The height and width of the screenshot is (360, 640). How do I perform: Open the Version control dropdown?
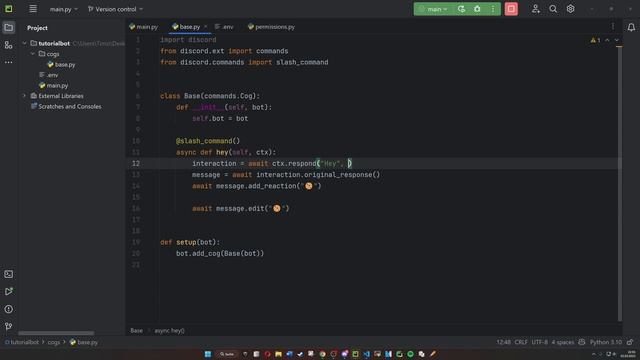(116, 9)
